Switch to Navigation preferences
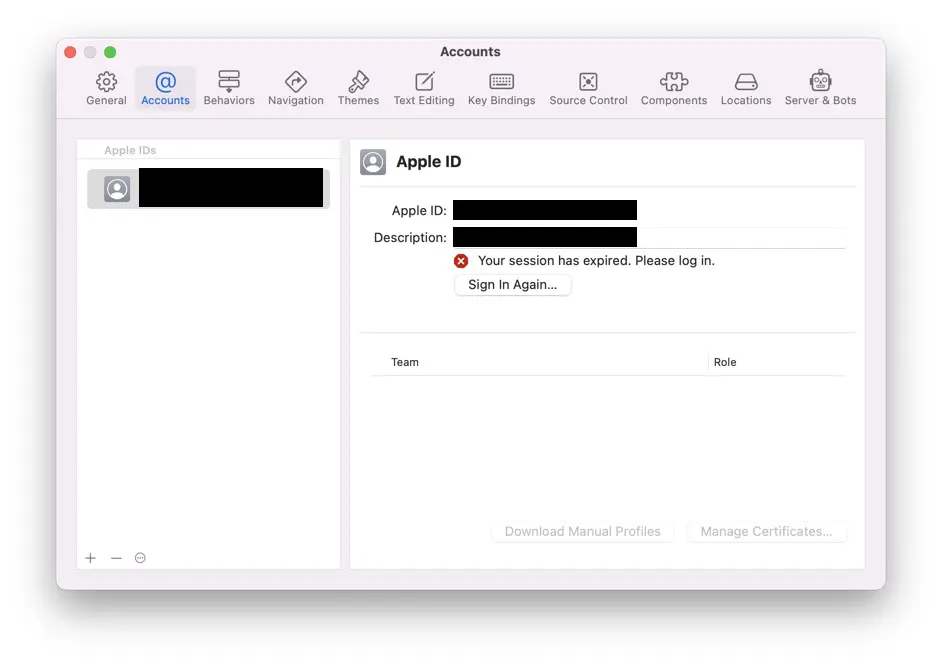The width and height of the screenshot is (942, 664). pos(295,88)
